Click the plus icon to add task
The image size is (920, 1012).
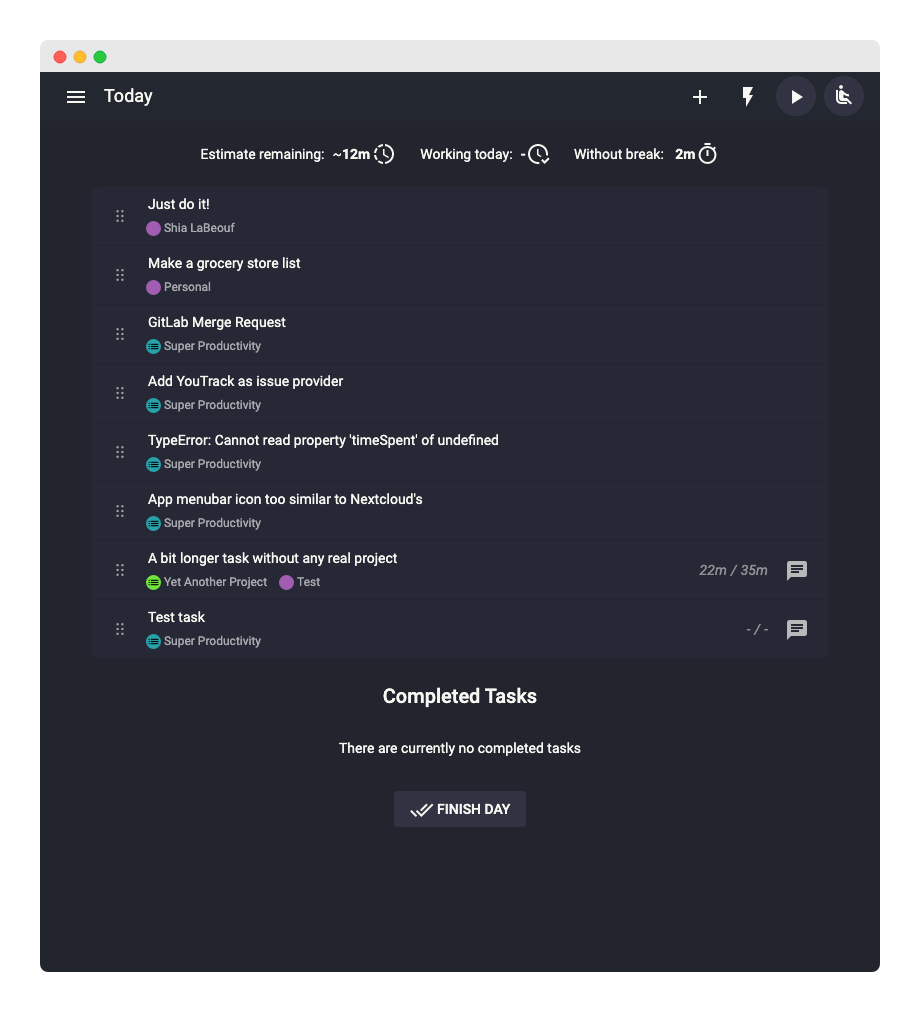tap(700, 97)
